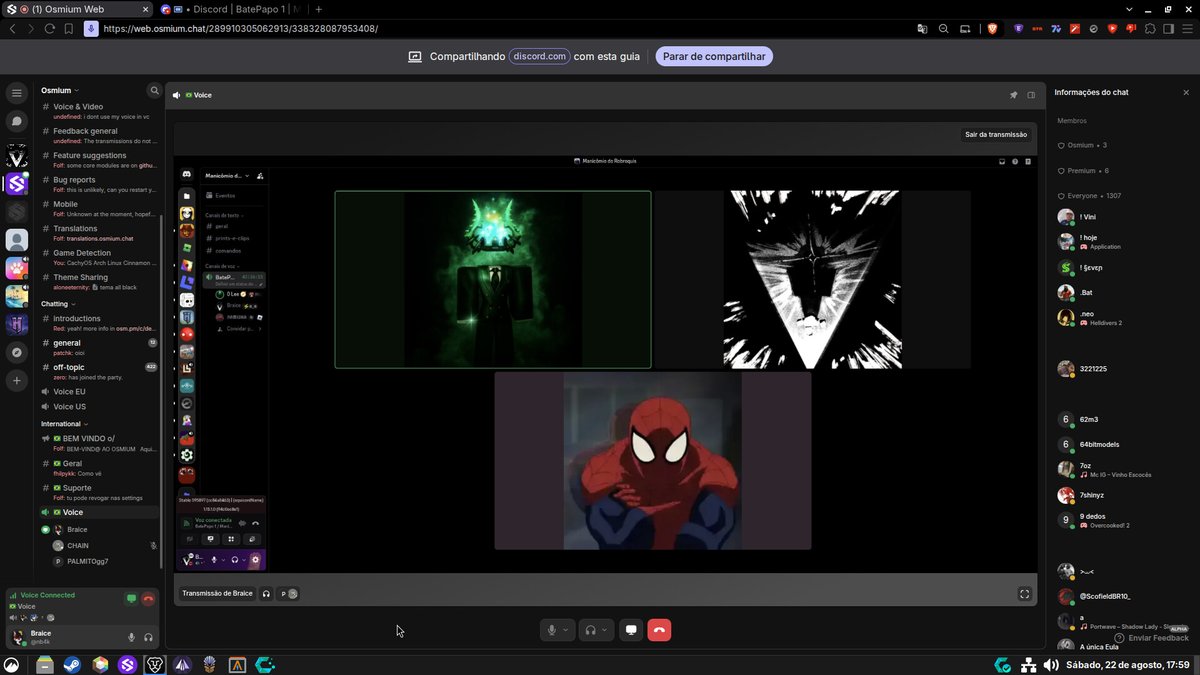Open the Voice & Video channel
Image resolution: width=1200 pixels, height=675 pixels.
99,110
